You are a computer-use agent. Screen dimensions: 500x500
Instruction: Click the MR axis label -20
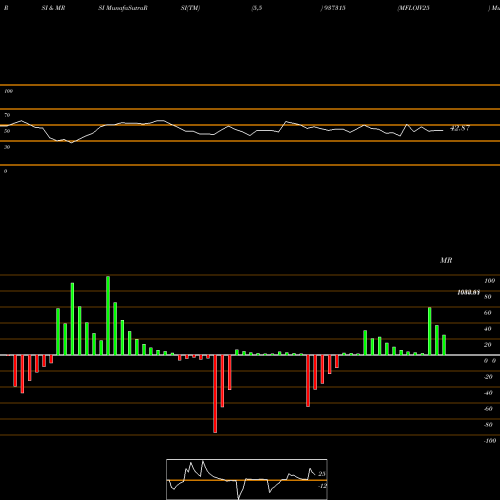pyautogui.click(x=488, y=377)
